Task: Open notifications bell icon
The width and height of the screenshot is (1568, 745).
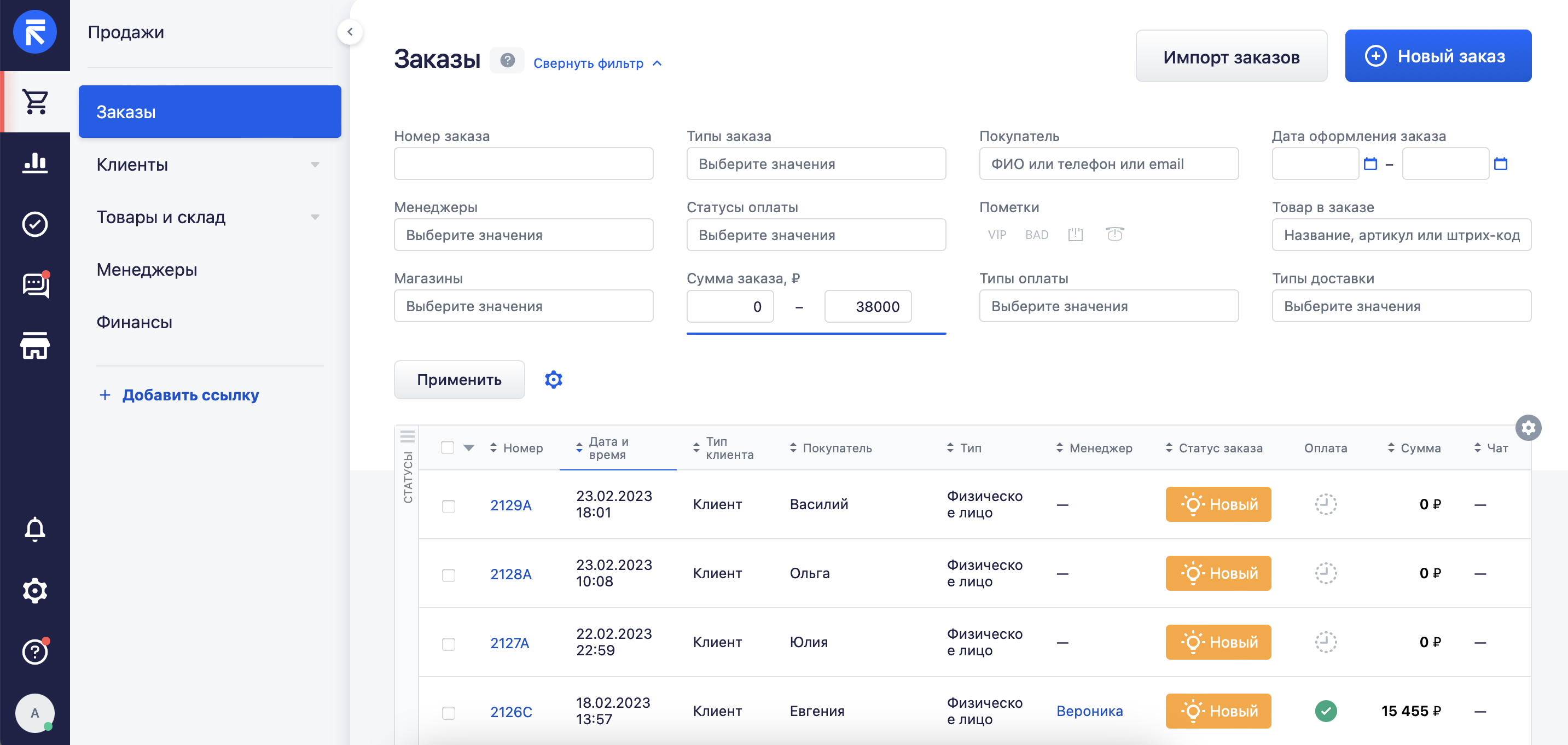Action: [34, 529]
